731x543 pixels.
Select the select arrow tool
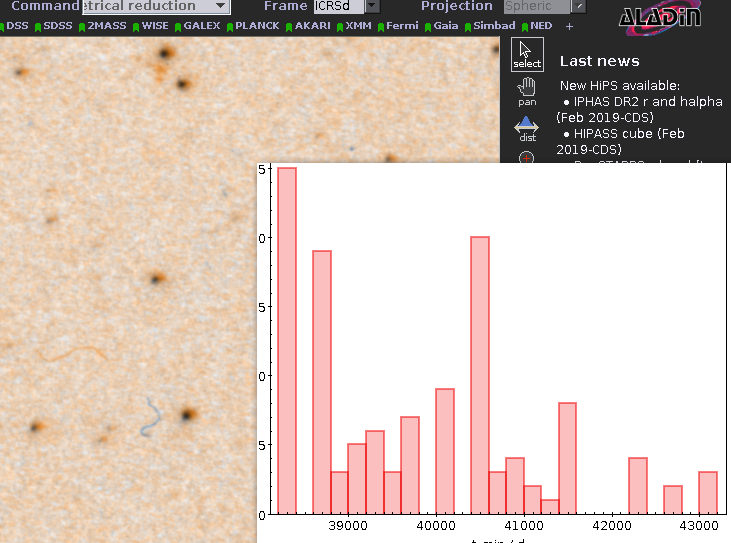tap(527, 55)
